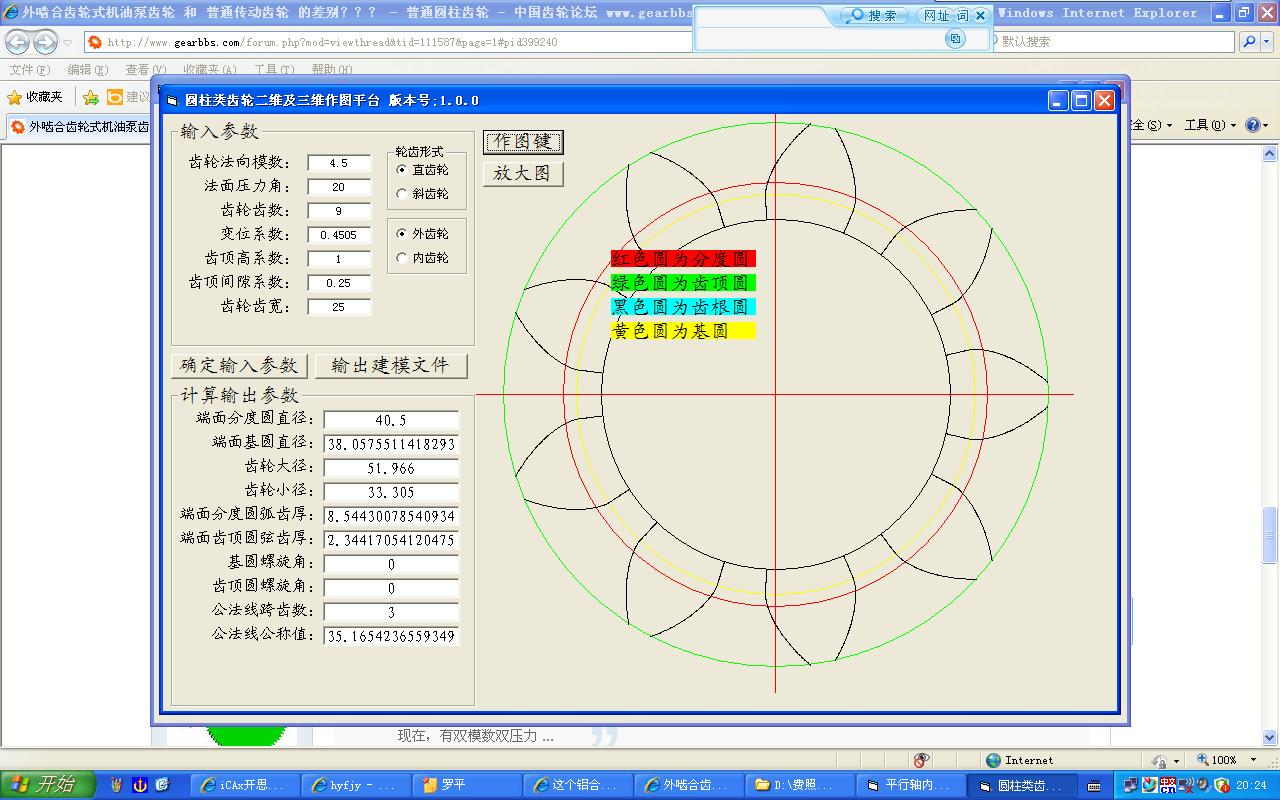Click the help question mark icon

click(1253, 126)
